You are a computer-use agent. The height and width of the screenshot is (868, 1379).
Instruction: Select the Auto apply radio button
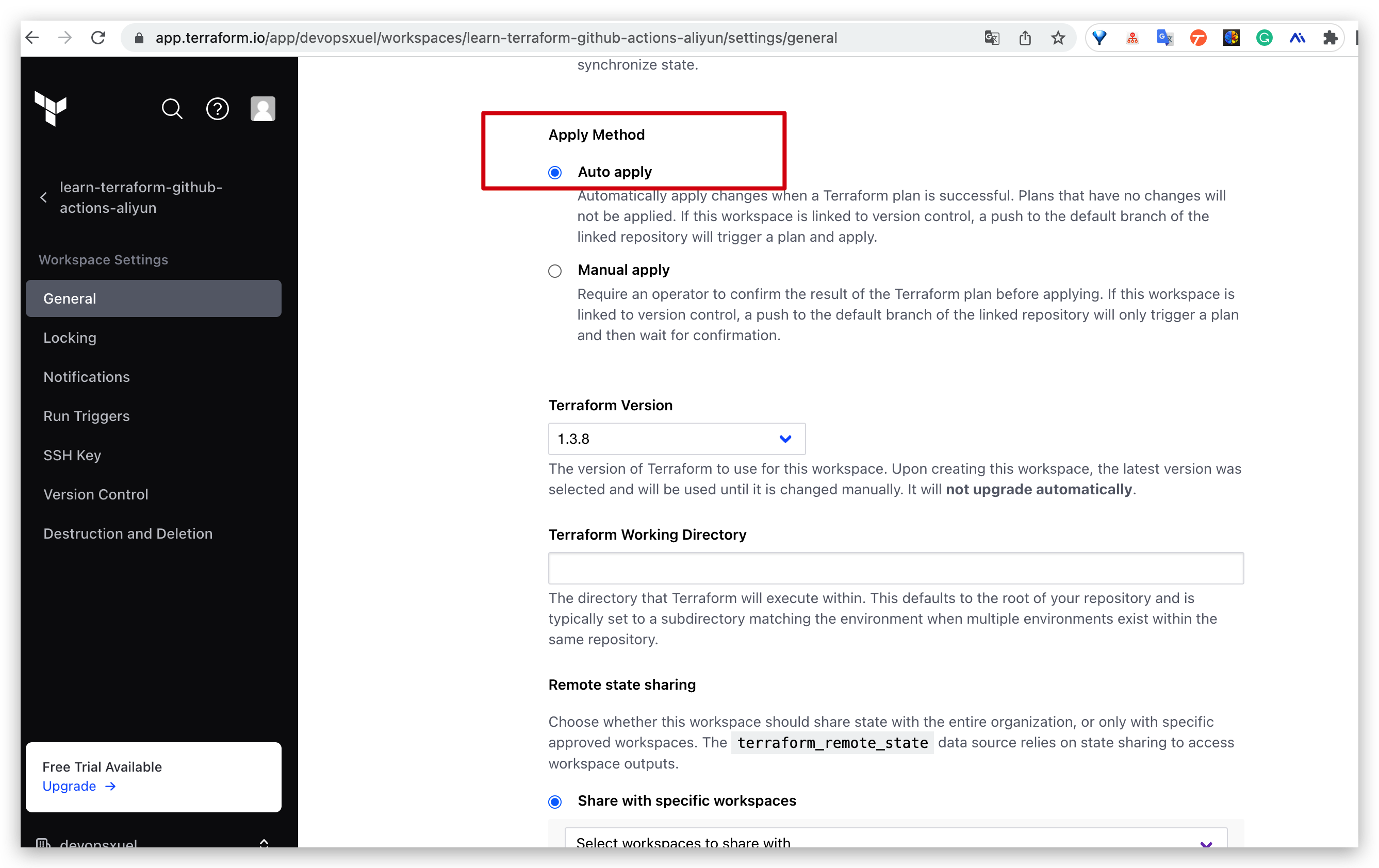click(554, 172)
